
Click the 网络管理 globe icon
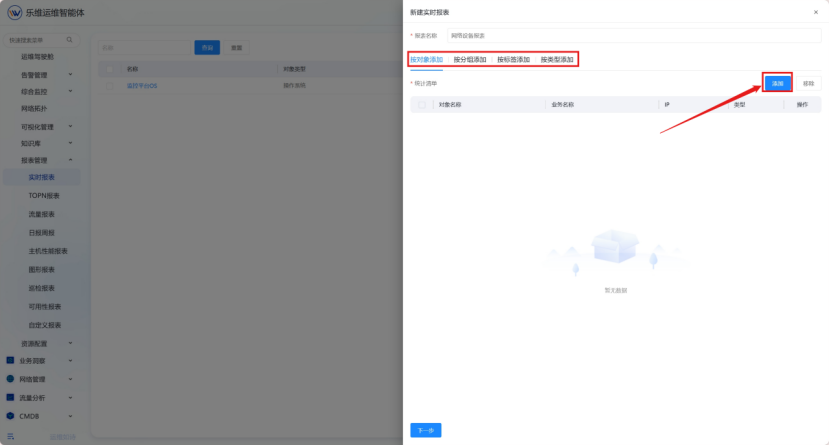[x=10, y=379]
